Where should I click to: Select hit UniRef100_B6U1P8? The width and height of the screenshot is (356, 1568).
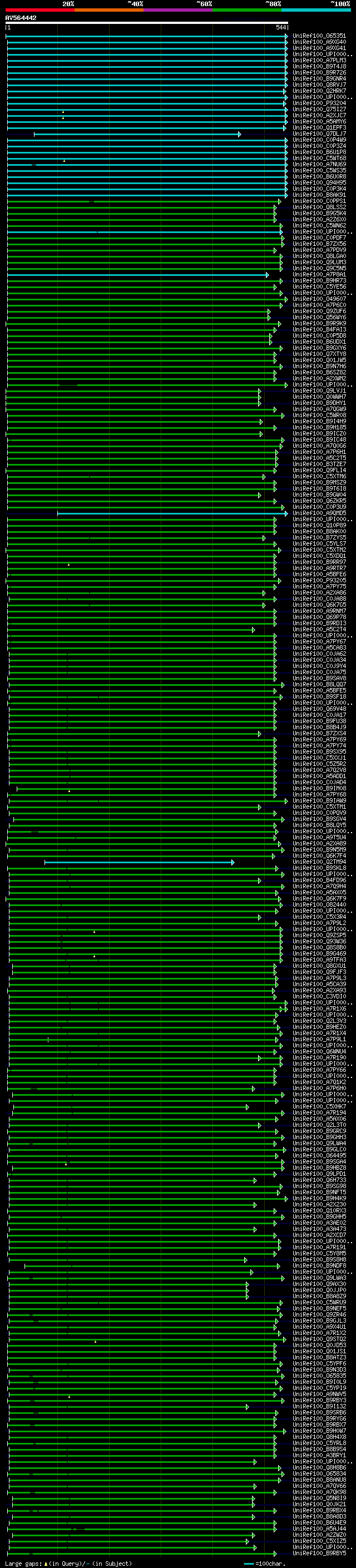[x=319, y=152]
